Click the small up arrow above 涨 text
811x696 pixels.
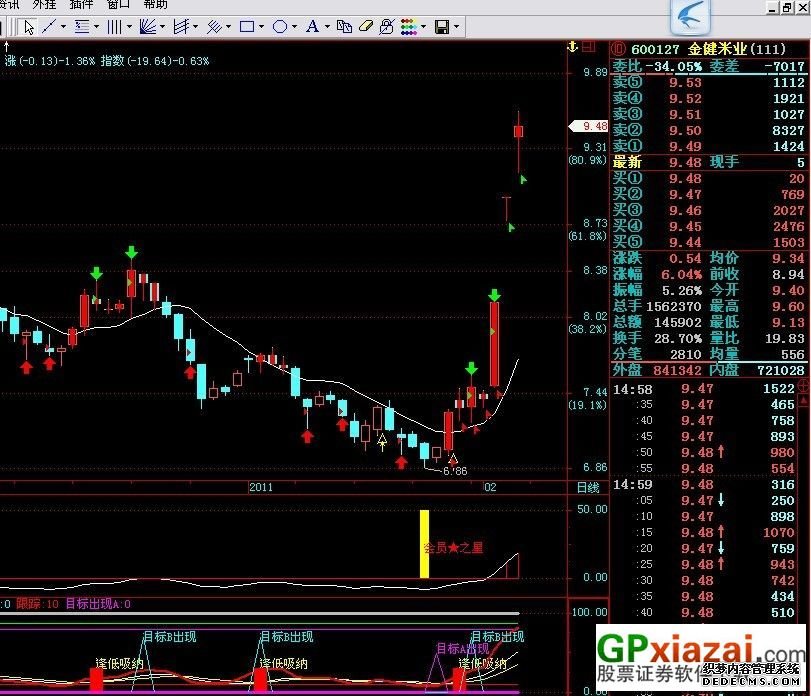tap(7, 47)
